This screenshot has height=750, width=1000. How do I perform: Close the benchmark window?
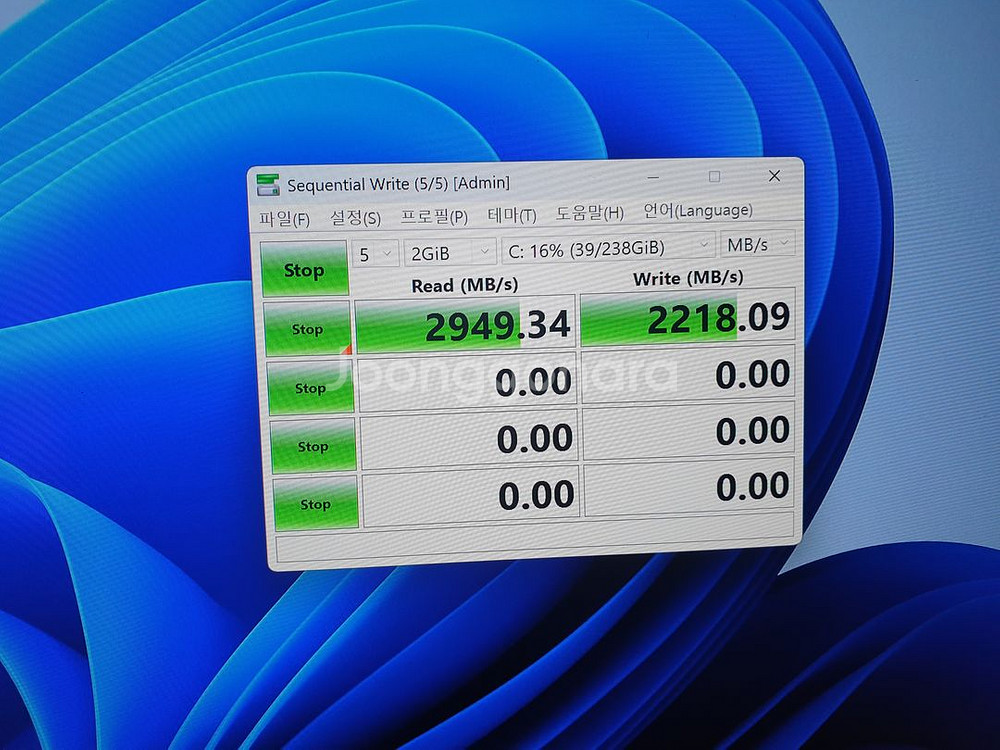tap(774, 176)
